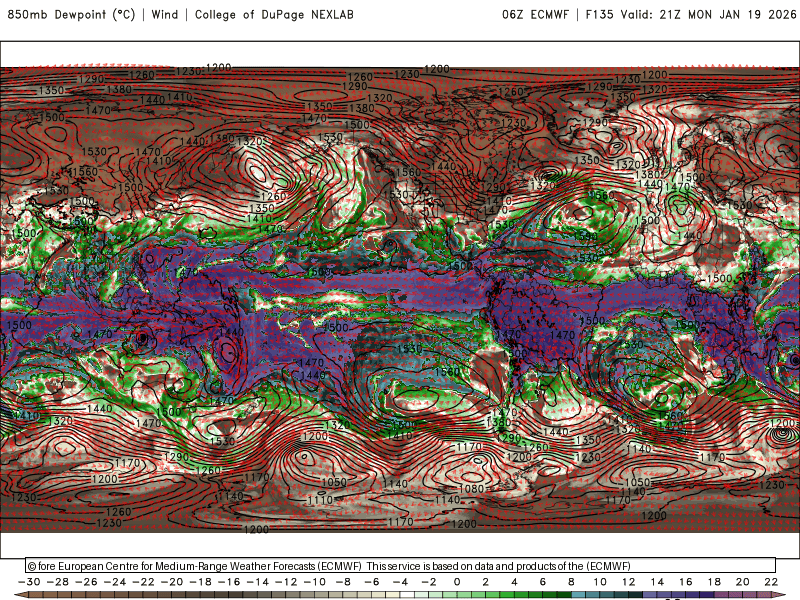Click the −24 value on the color scale
Viewport: 800px width, 600px height.
115,582
